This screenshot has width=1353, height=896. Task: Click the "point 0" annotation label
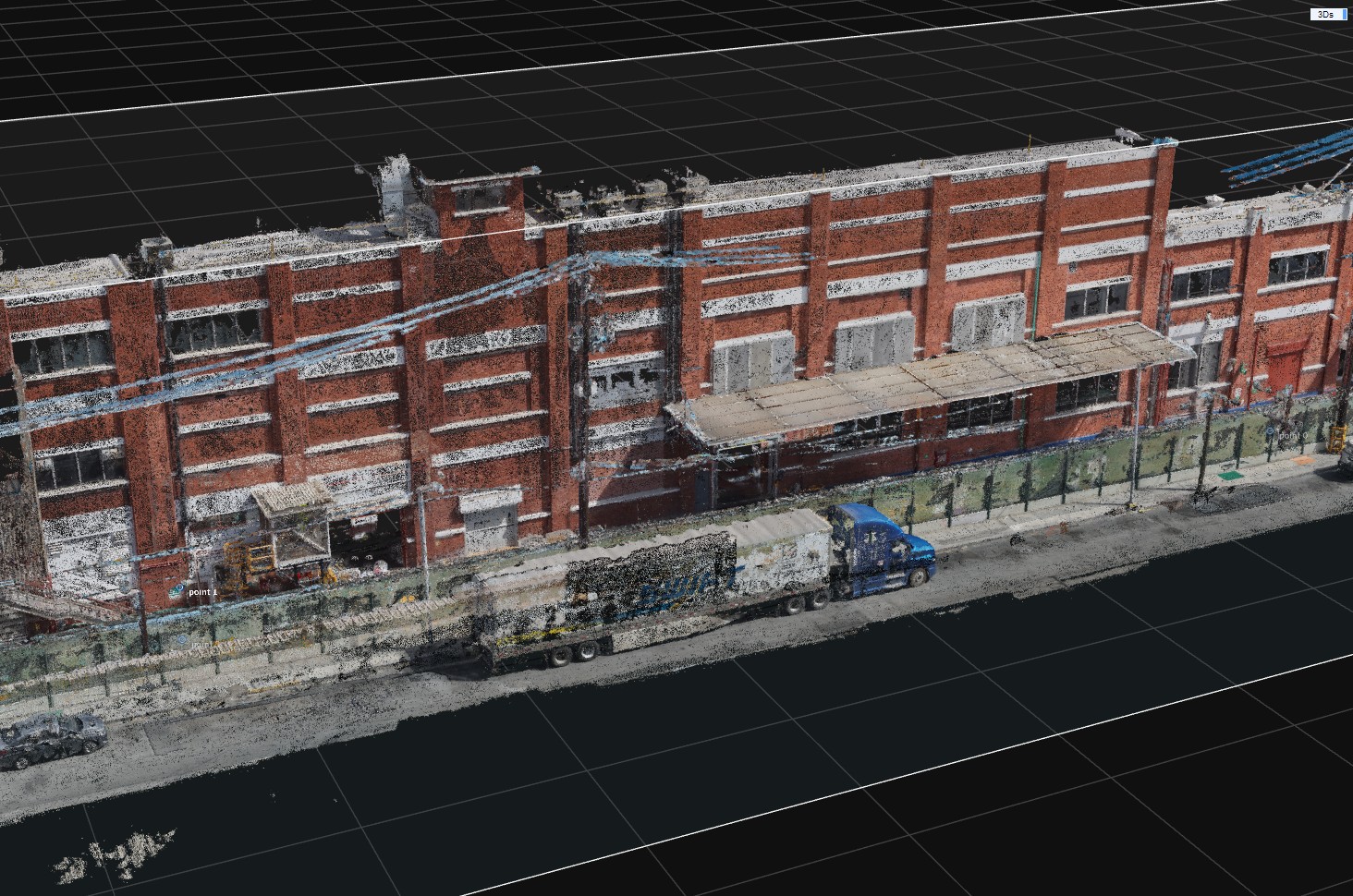1293,435
